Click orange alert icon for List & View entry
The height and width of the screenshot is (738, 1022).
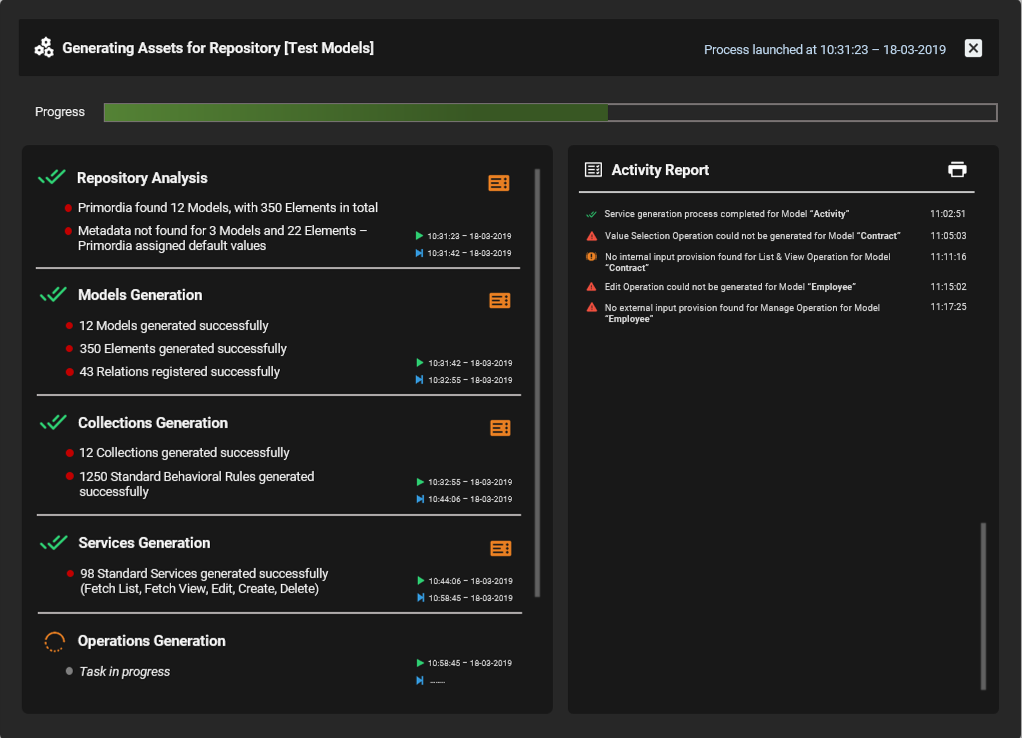(592, 257)
